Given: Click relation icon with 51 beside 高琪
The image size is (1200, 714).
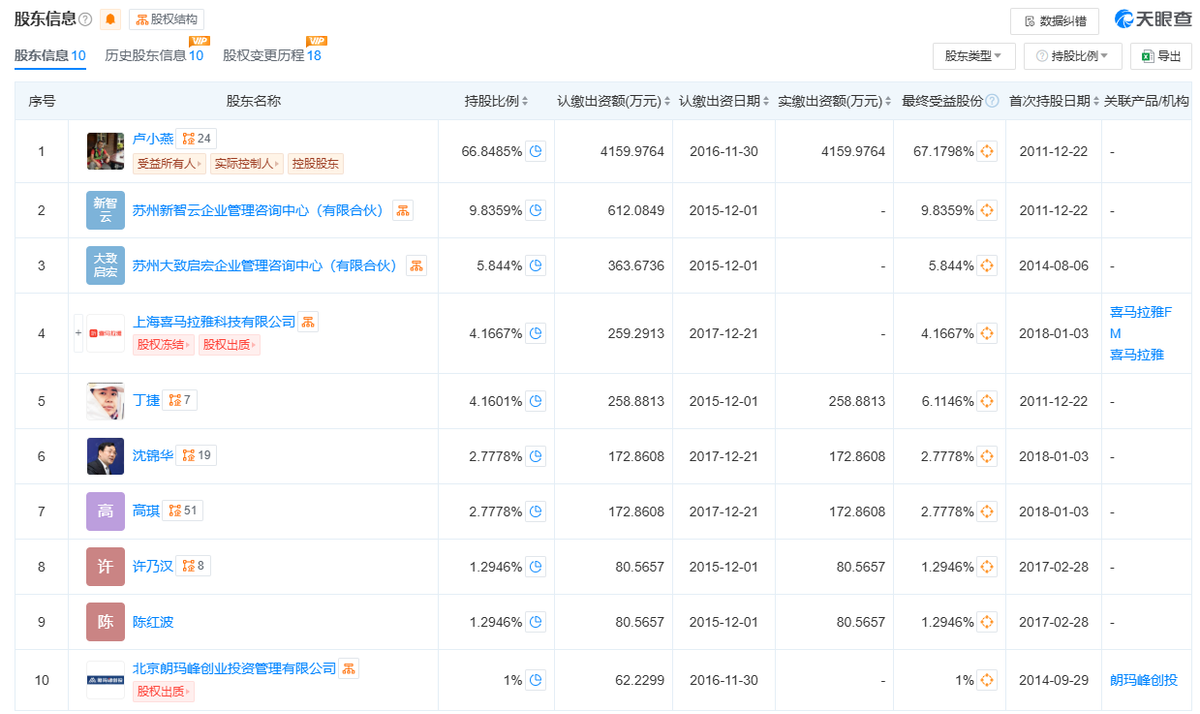Looking at the screenshot, I should (182, 511).
